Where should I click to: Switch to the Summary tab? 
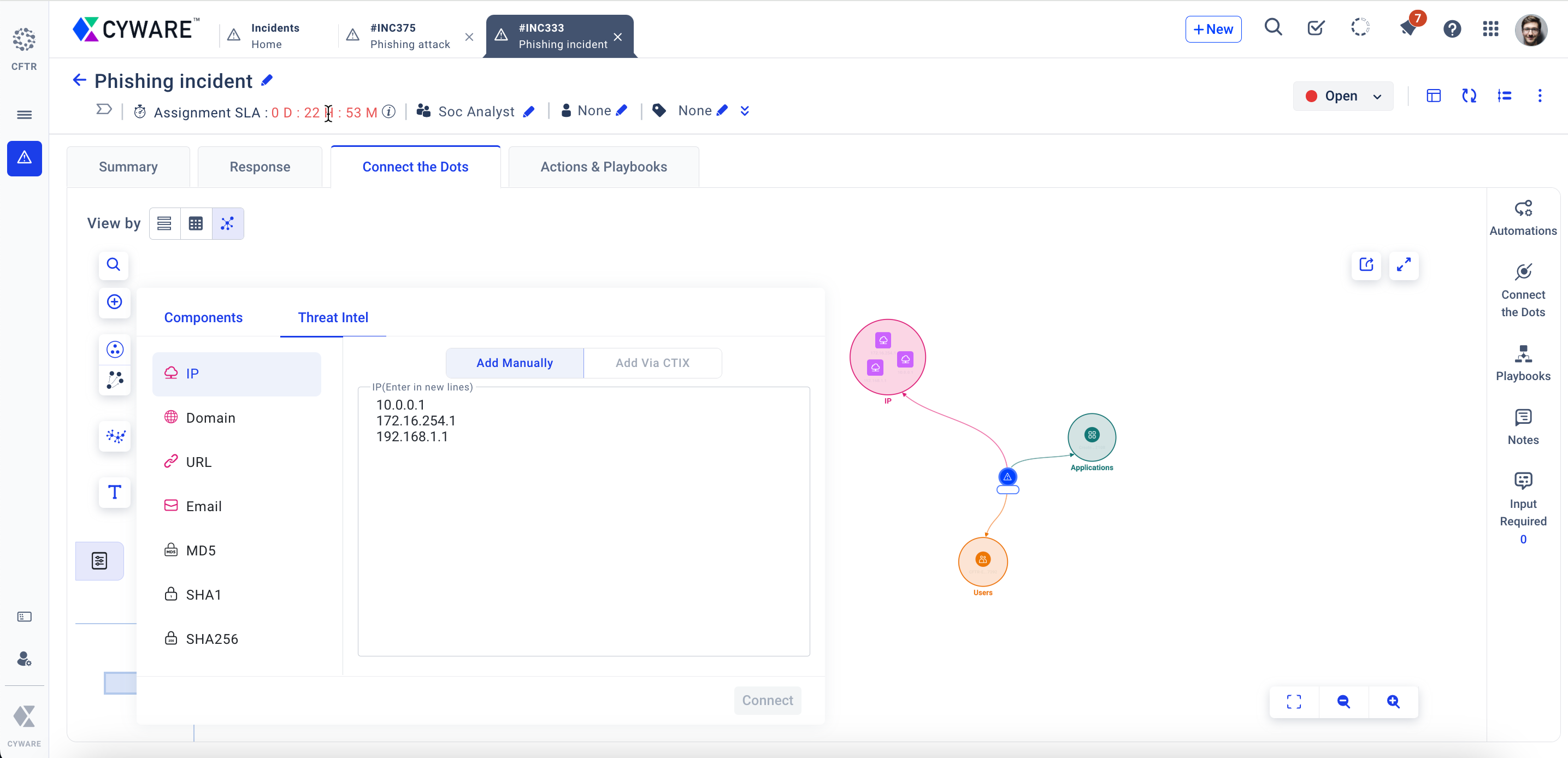(128, 167)
